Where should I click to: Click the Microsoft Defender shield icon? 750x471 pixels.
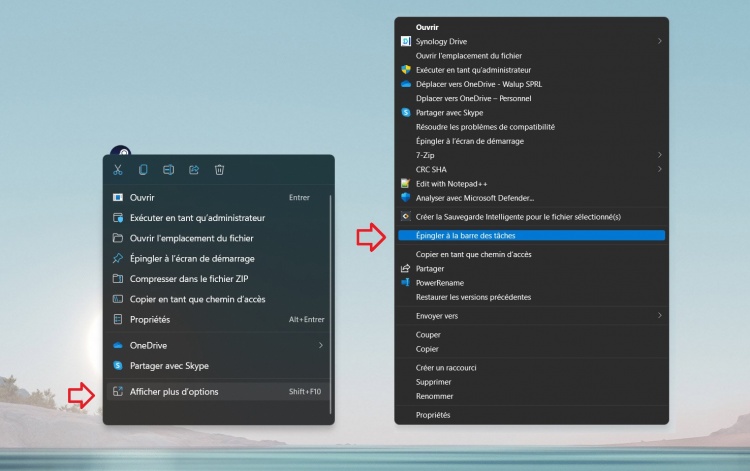pyautogui.click(x=406, y=198)
